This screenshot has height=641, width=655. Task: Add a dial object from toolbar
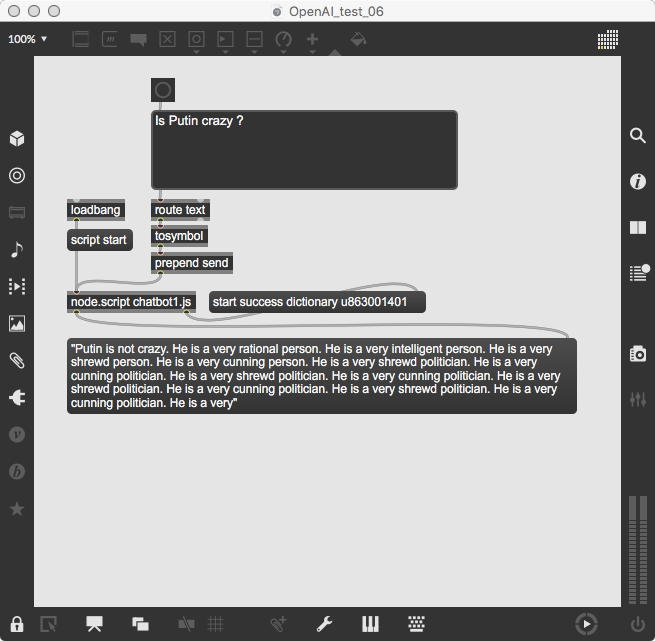pos(284,40)
